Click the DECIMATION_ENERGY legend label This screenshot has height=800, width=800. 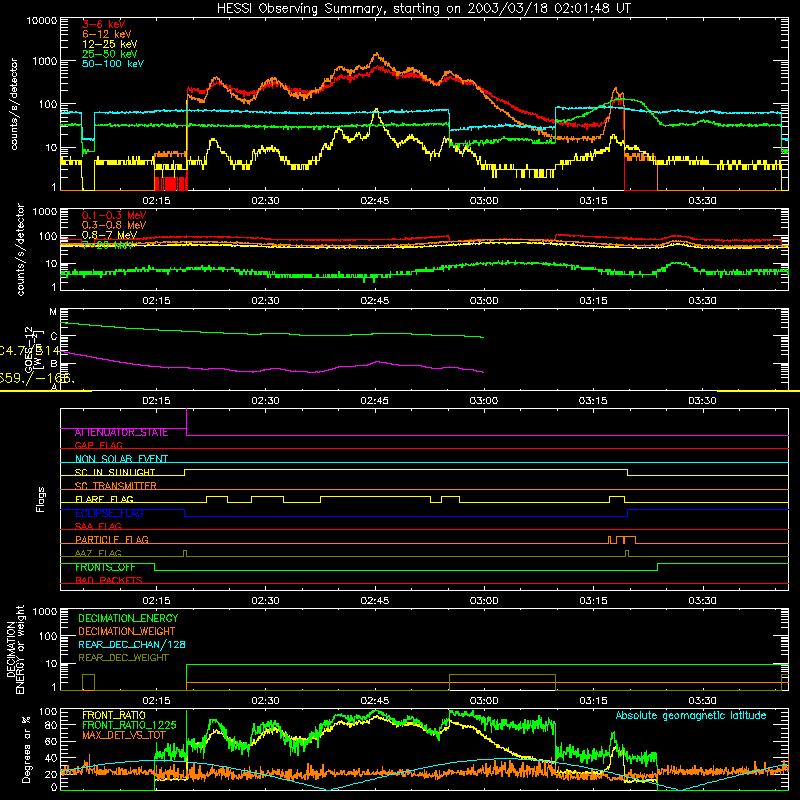click(x=128, y=618)
